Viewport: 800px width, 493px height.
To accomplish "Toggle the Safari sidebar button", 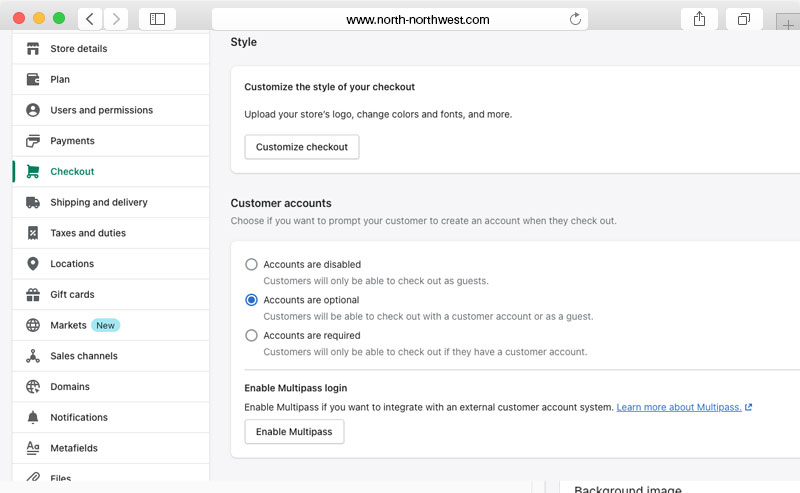I will 157,19.
